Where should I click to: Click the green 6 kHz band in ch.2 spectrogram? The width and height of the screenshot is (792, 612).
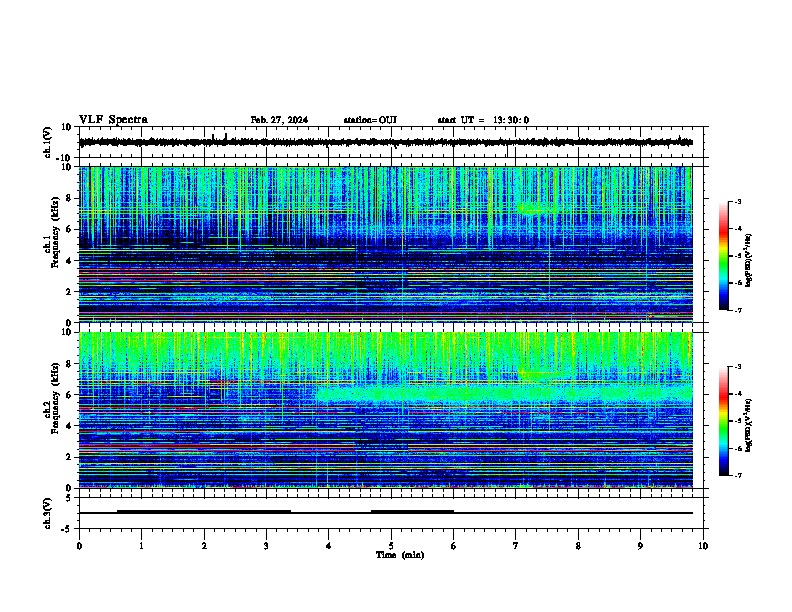tap(504, 393)
